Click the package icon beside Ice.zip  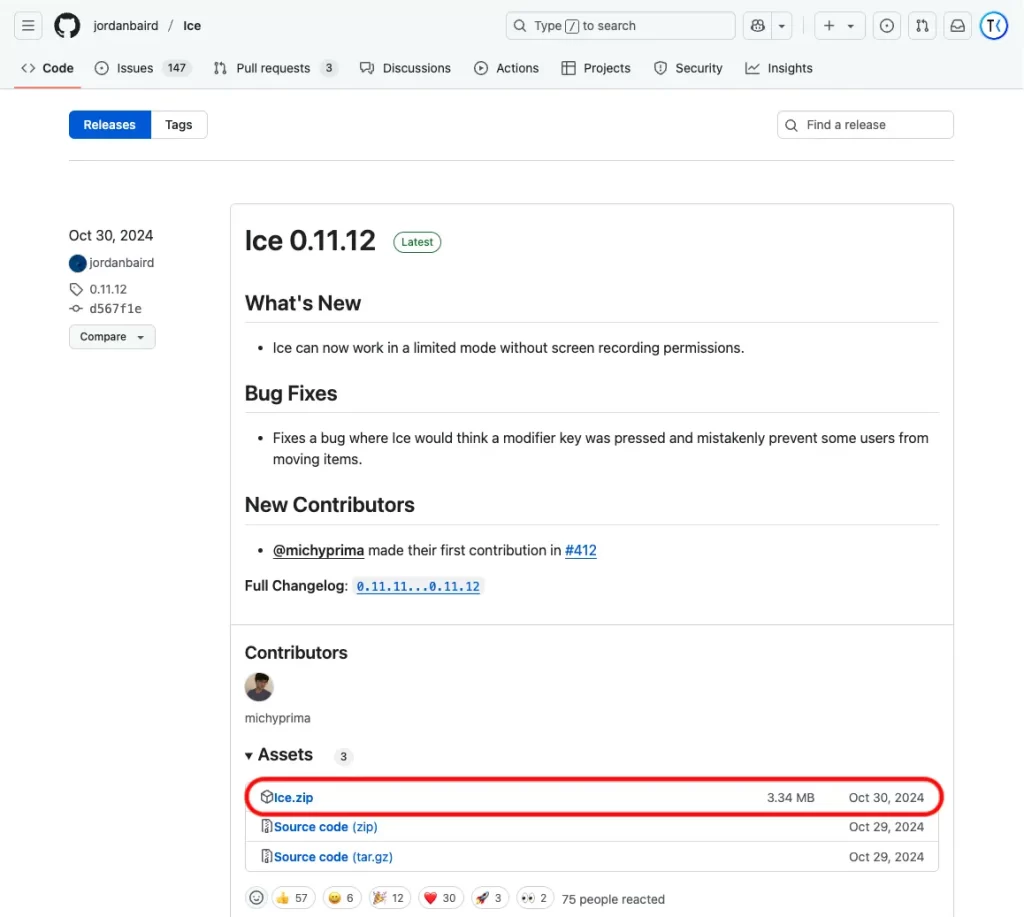click(266, 797)
